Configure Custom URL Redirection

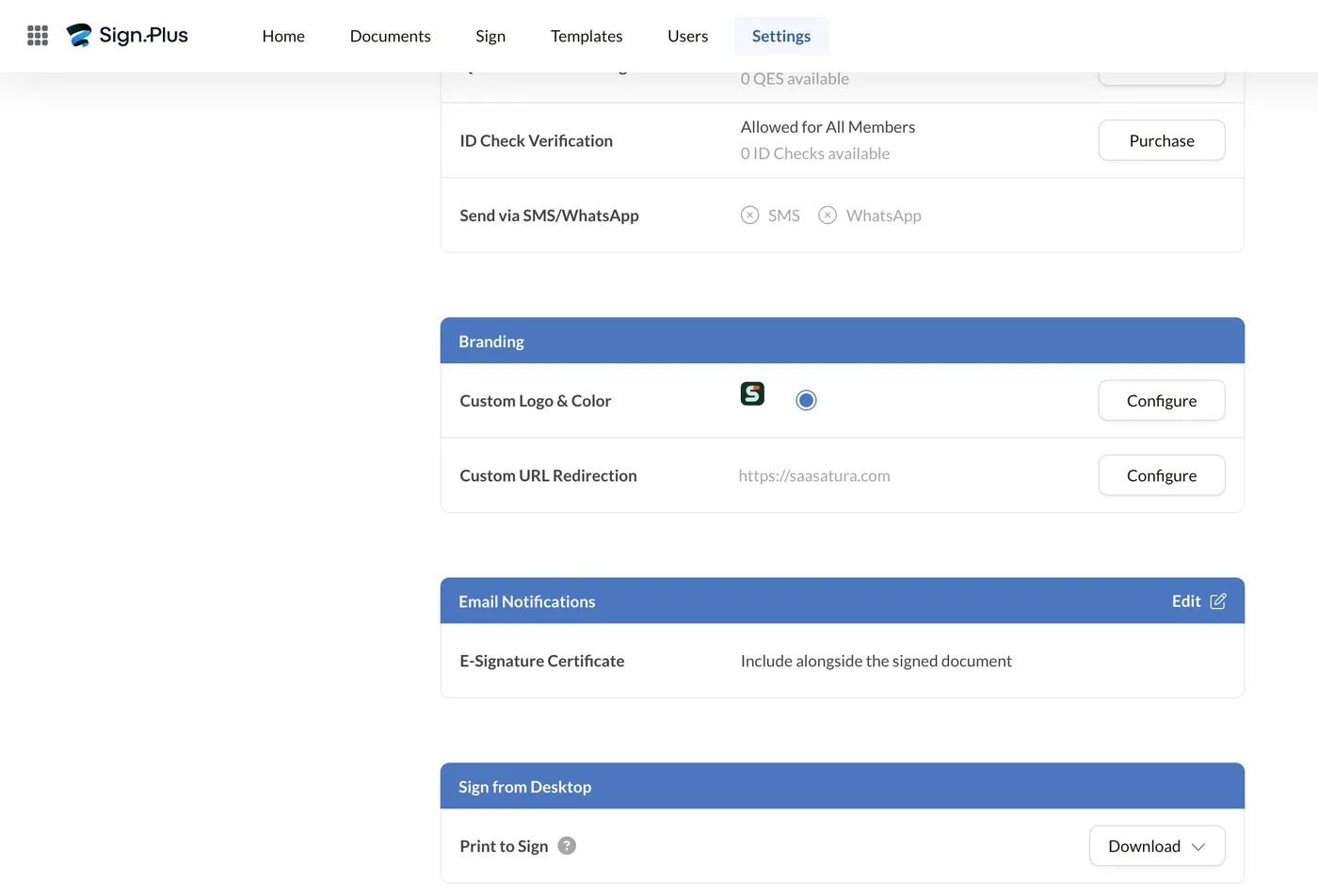point(1162,475)
